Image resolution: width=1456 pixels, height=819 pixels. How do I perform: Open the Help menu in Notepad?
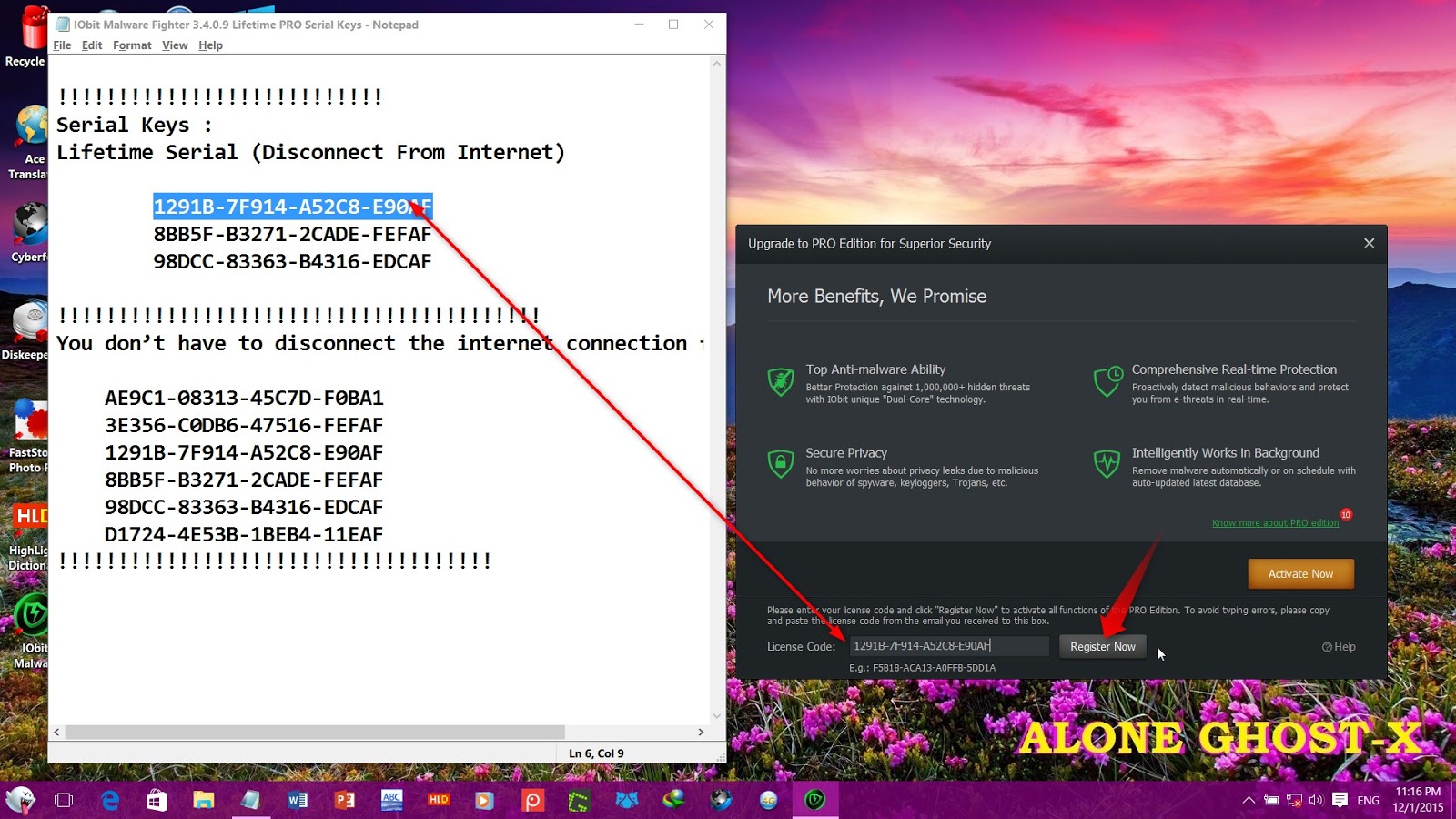click(x=210, y=45)
